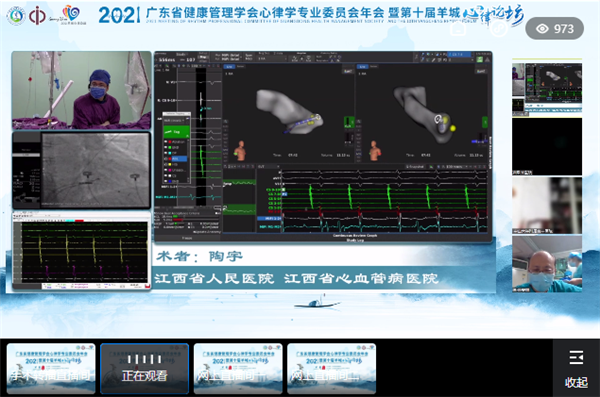Toggle eye visibility of red Ablation row
This screenshot has height=397, width=600.
[166, 142]
